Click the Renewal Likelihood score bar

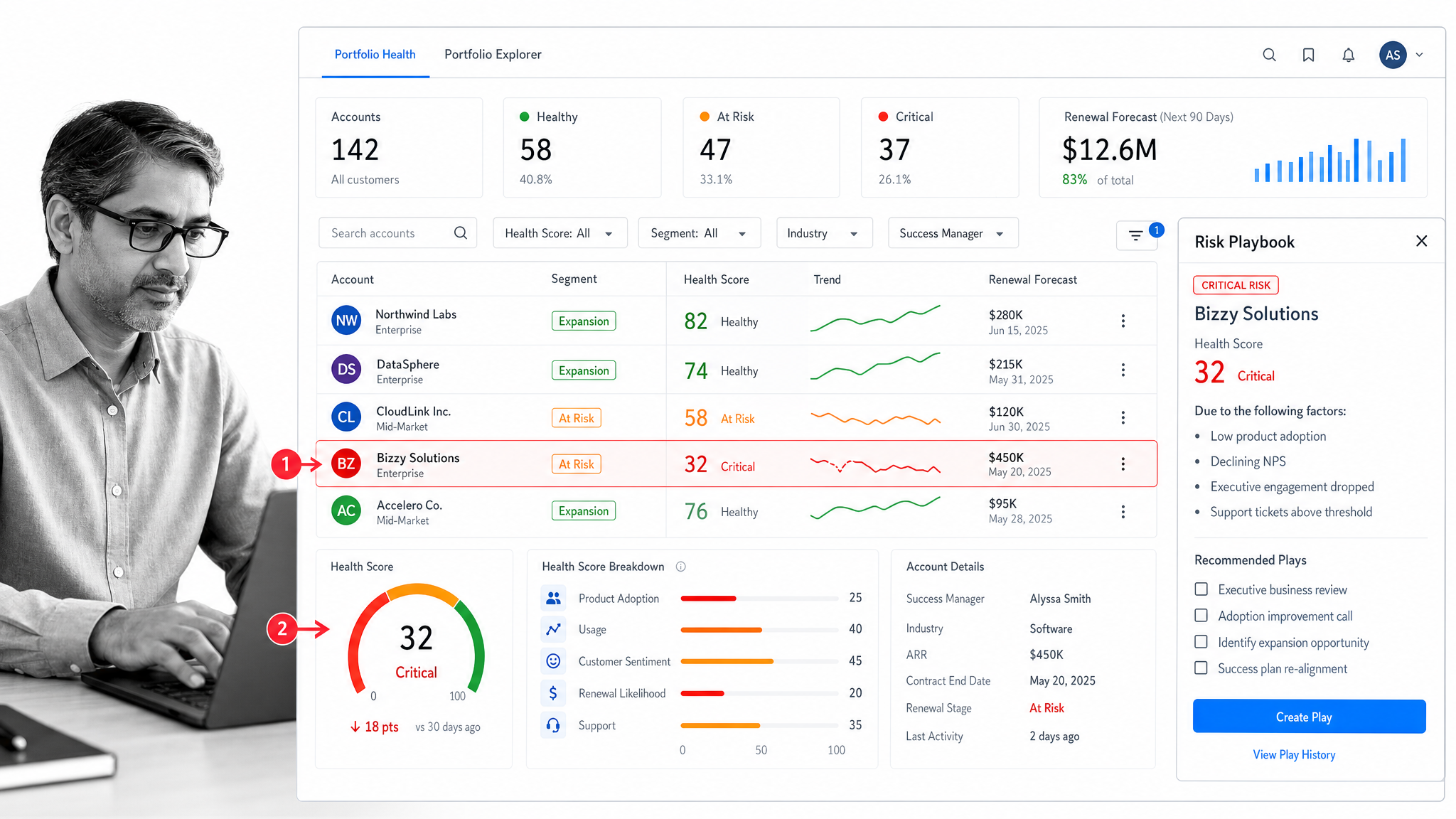[x=759, y=693]
